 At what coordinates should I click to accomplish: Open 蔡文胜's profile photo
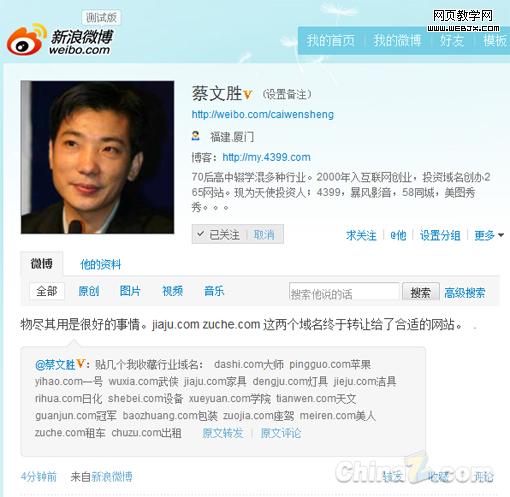tap(97, 157)
